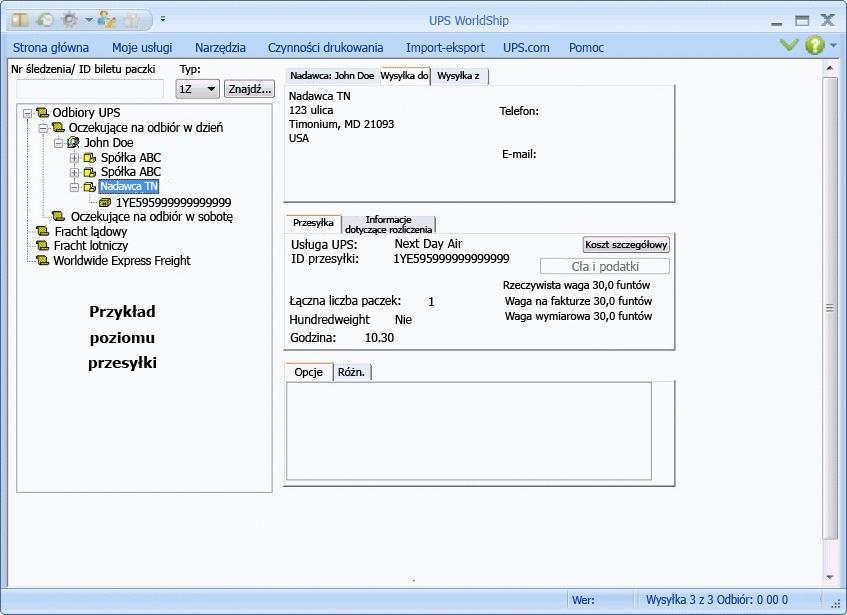Open the Narzędzia menu tab
This screenshot has height=615, width=847.
click(220, 48)
